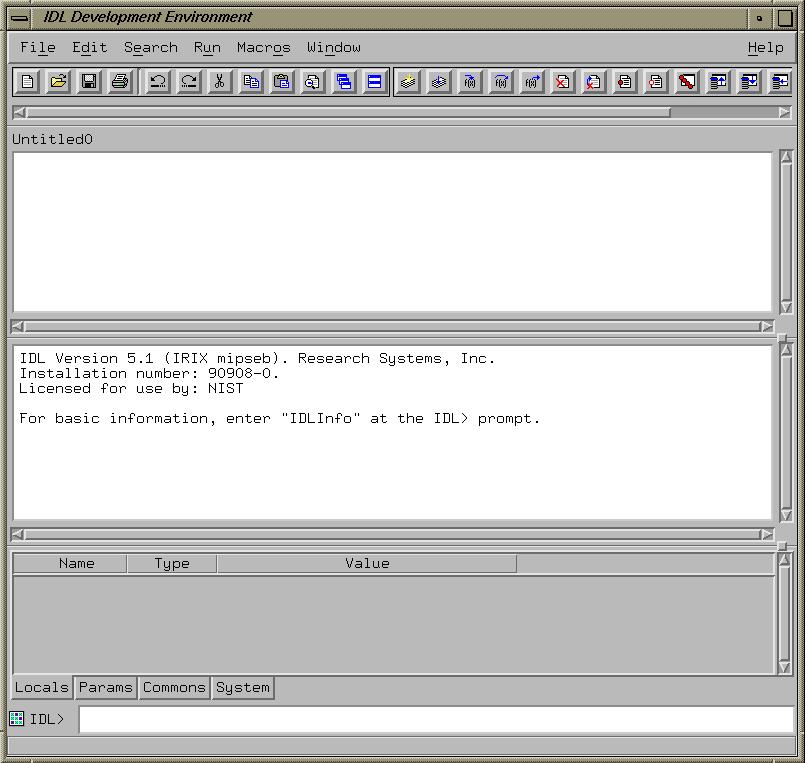
Task: Click the Redo icon
Action: [x=189, y=82]
